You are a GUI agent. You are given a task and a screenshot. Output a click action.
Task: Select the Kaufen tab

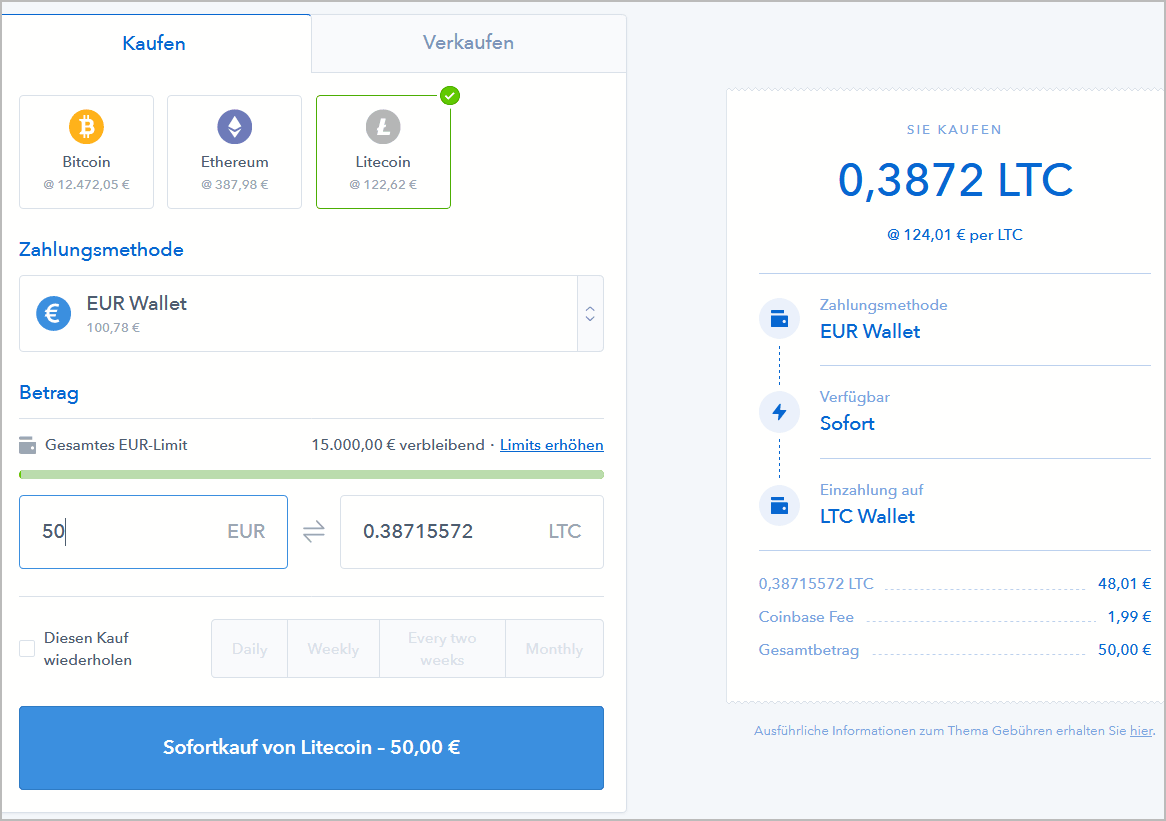pyautogui.click(x=154, y=44)
